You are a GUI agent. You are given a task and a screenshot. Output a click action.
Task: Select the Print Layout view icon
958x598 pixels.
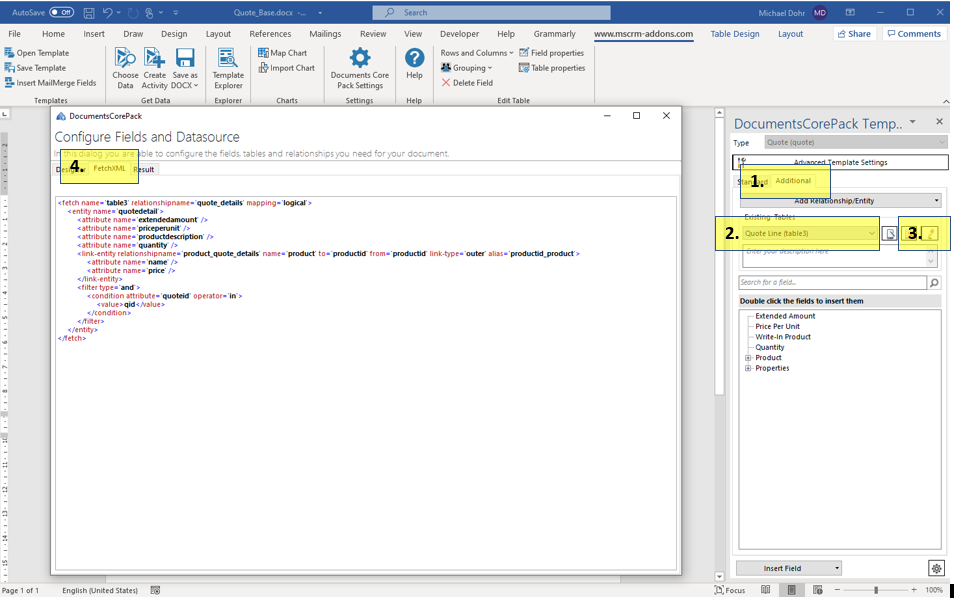click(791, 590)
